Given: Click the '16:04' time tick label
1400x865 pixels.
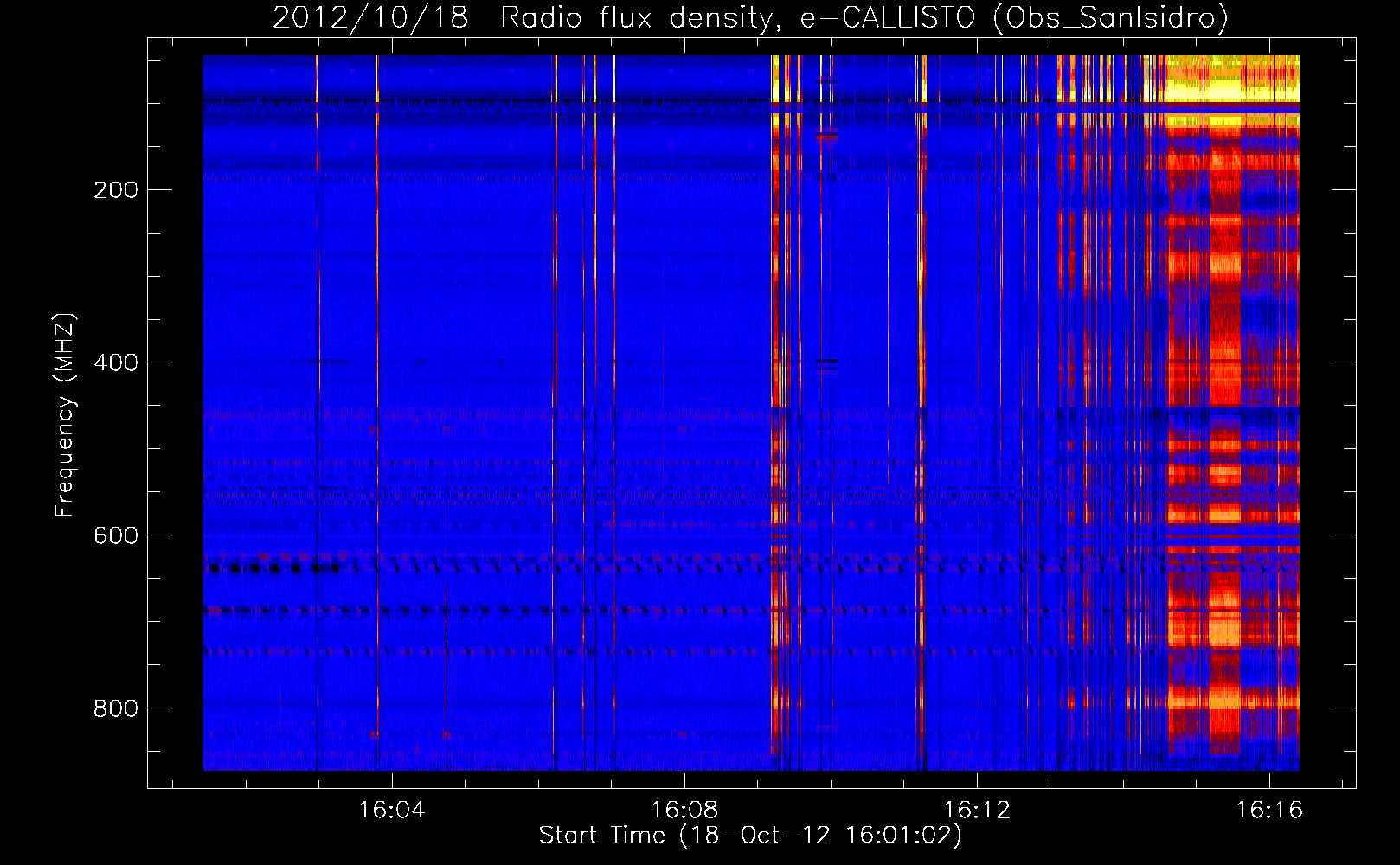Looking at the screenshot, I should [392, 811].
